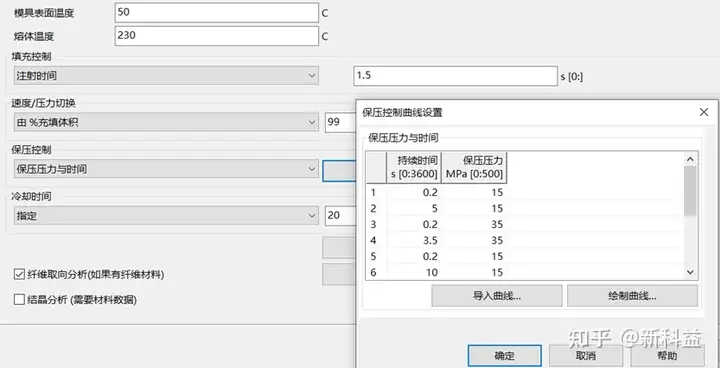Image resolution: width=720 pixels, height=368 pixels.
Task: Click the 取消 button
Action: tap(586, 356)
